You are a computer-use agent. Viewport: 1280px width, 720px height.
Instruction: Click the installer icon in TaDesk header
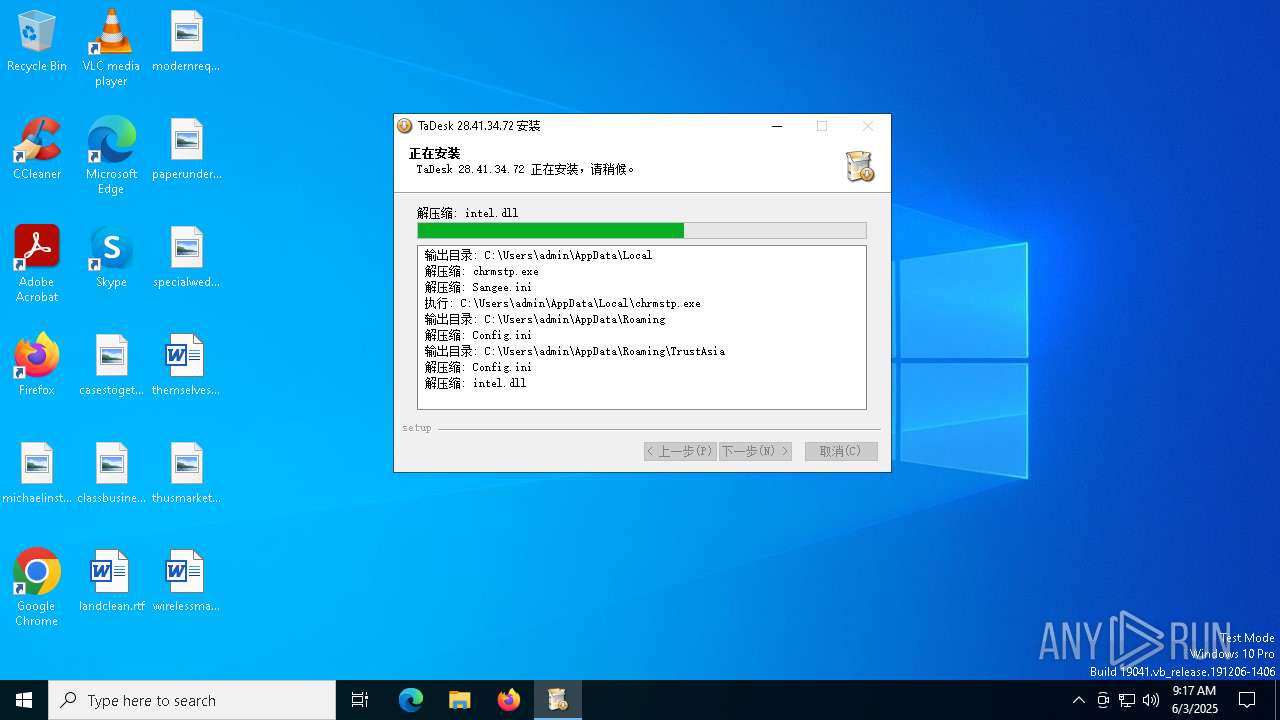(x=859, y=166)
